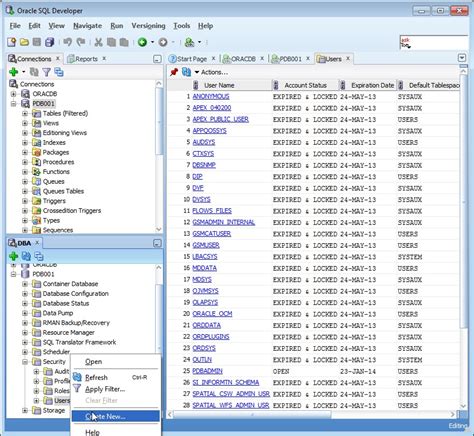Click the Redo toolbar icon
The width and height of the screenshot is (474, 436).
pos(81,42)
